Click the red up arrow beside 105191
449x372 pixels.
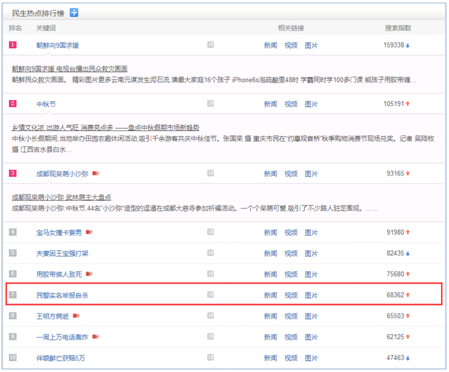(x=408, y=104)
